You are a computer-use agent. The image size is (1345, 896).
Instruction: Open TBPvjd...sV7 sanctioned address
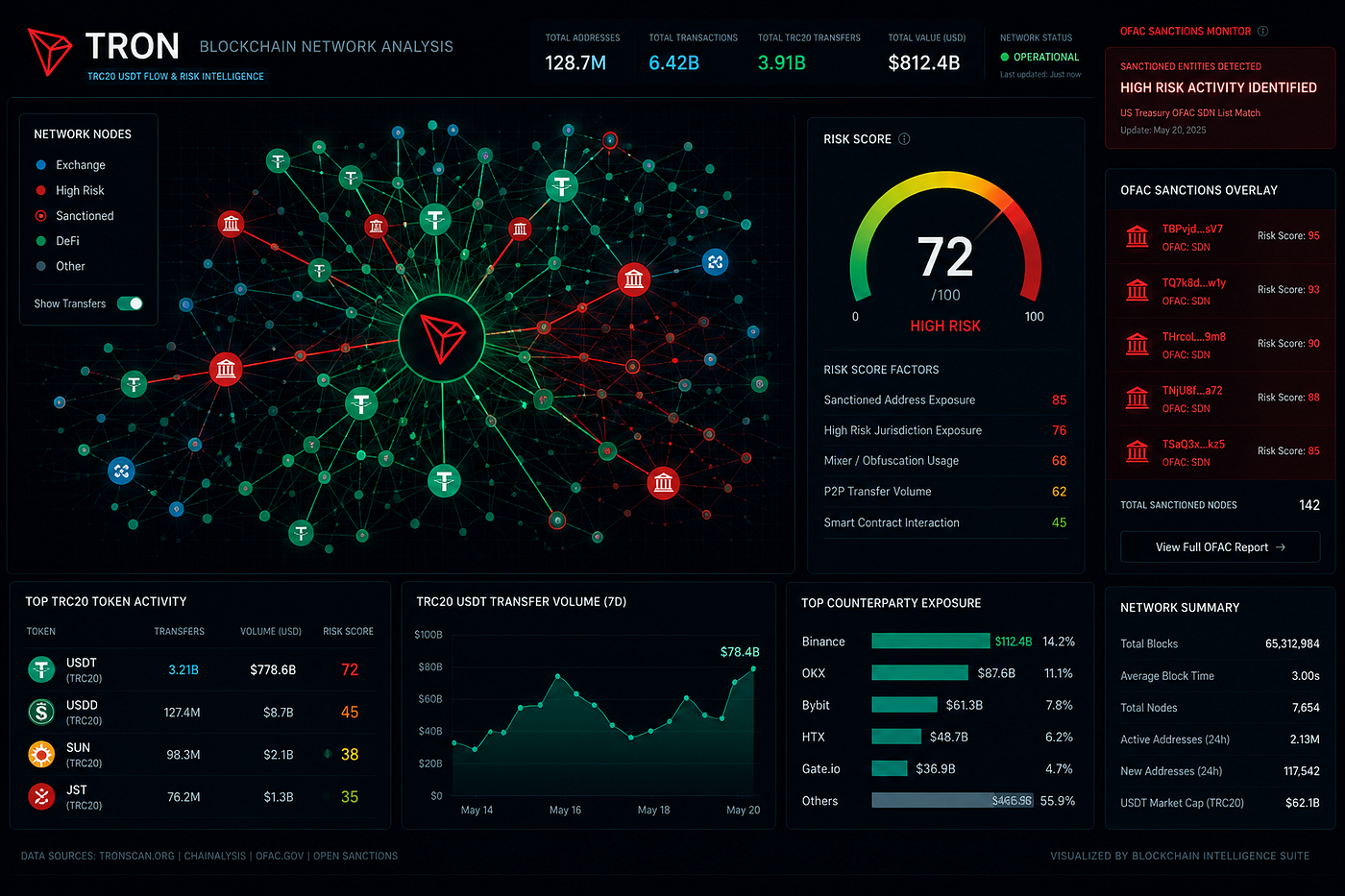(1192, 229)
